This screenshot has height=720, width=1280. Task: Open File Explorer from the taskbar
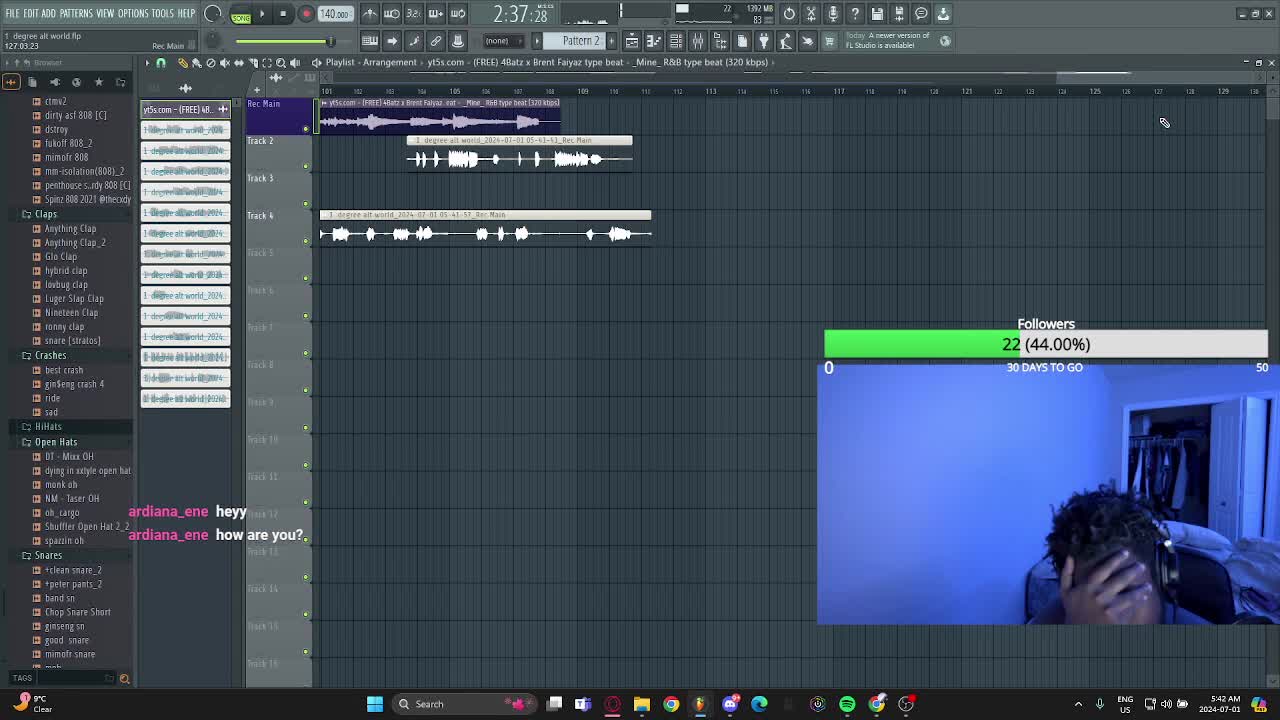pos(642,704)
